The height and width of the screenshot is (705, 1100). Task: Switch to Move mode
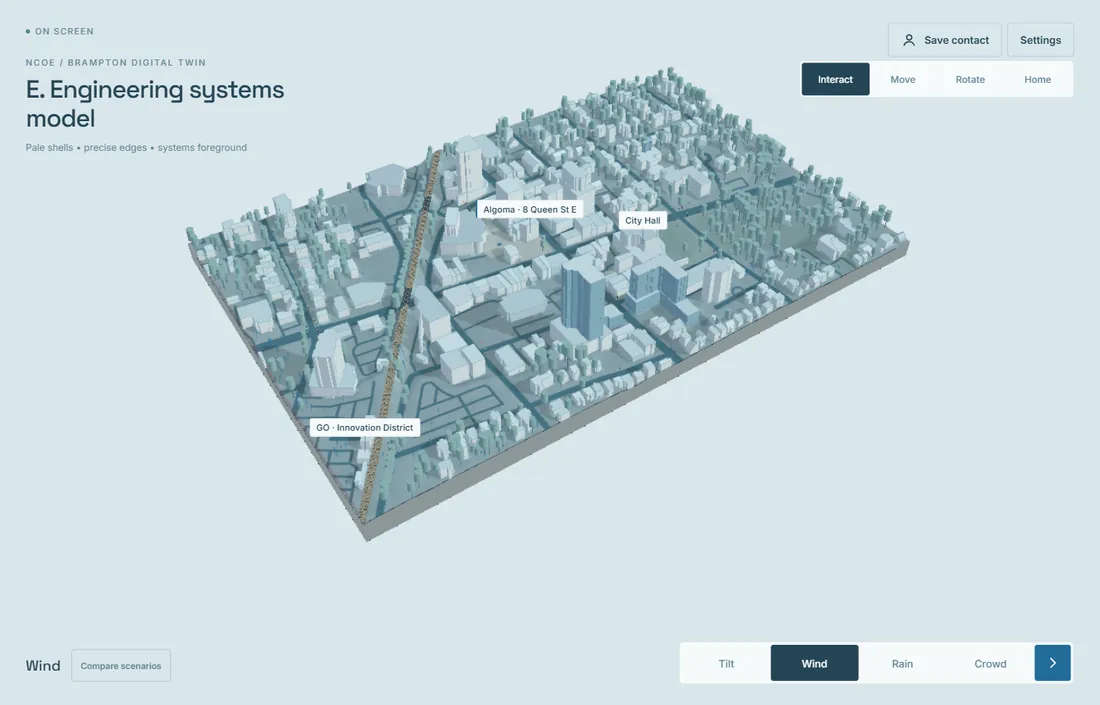click(x=903, y=79)
